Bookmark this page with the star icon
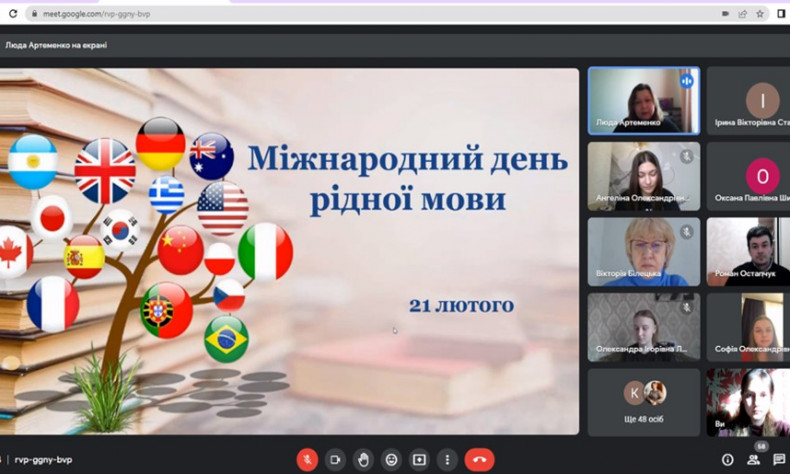Image resolution: width=790 pixels, height=474 pixels. click(x=760, y=14)
